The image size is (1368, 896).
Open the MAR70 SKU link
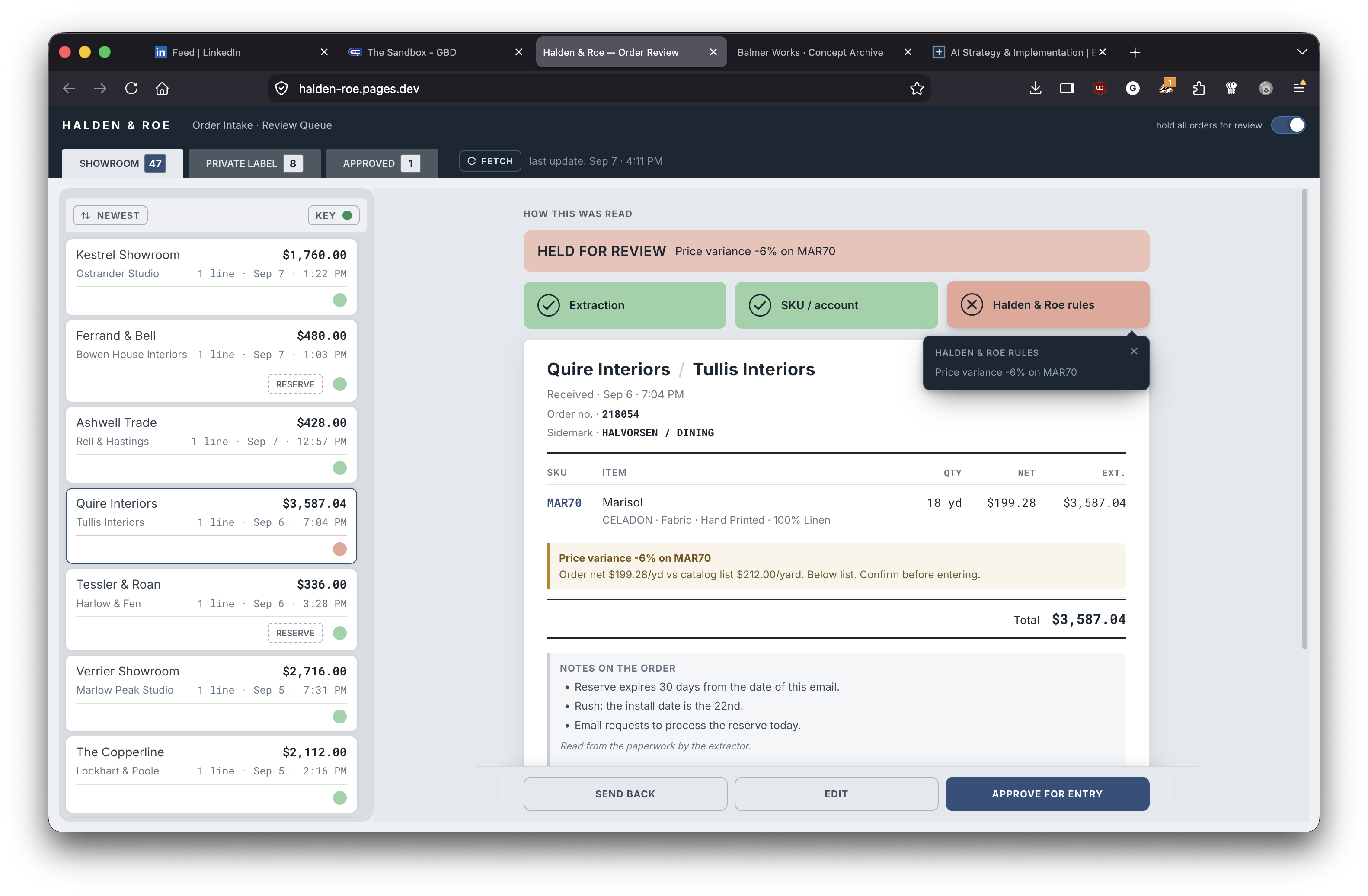pos(564,503)
